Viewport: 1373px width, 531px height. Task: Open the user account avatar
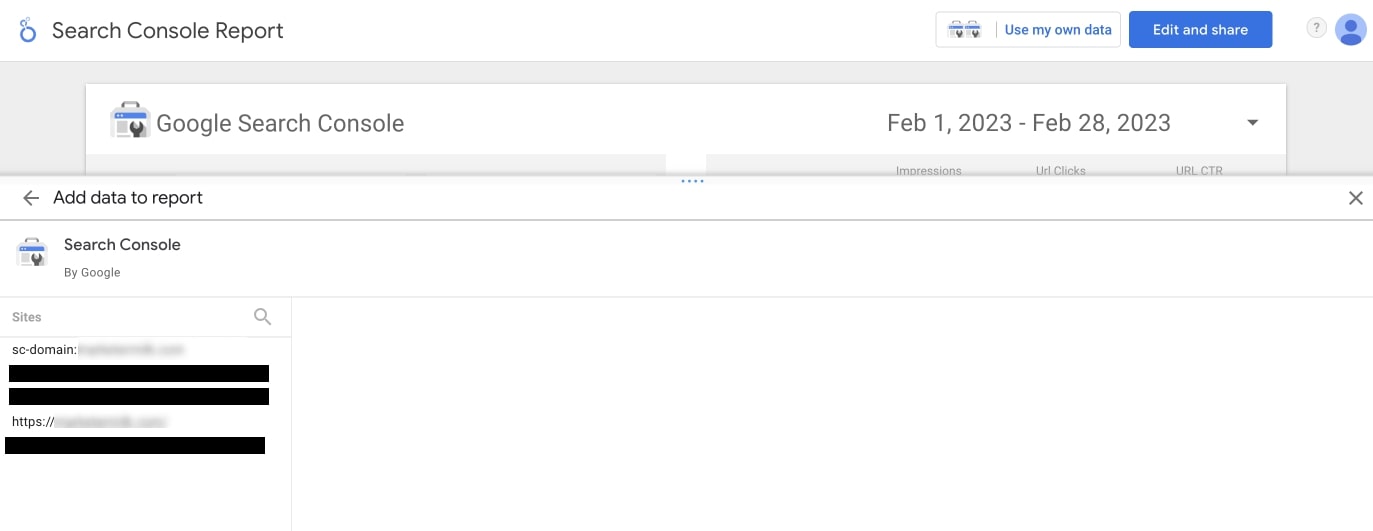tap(1350, 30)
